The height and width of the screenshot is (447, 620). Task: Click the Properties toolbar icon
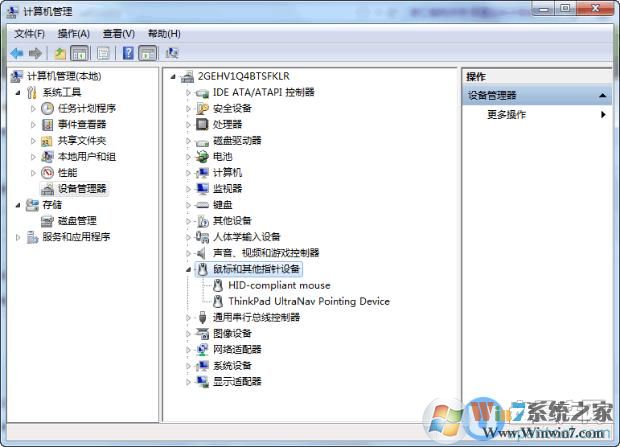point(104,53)
